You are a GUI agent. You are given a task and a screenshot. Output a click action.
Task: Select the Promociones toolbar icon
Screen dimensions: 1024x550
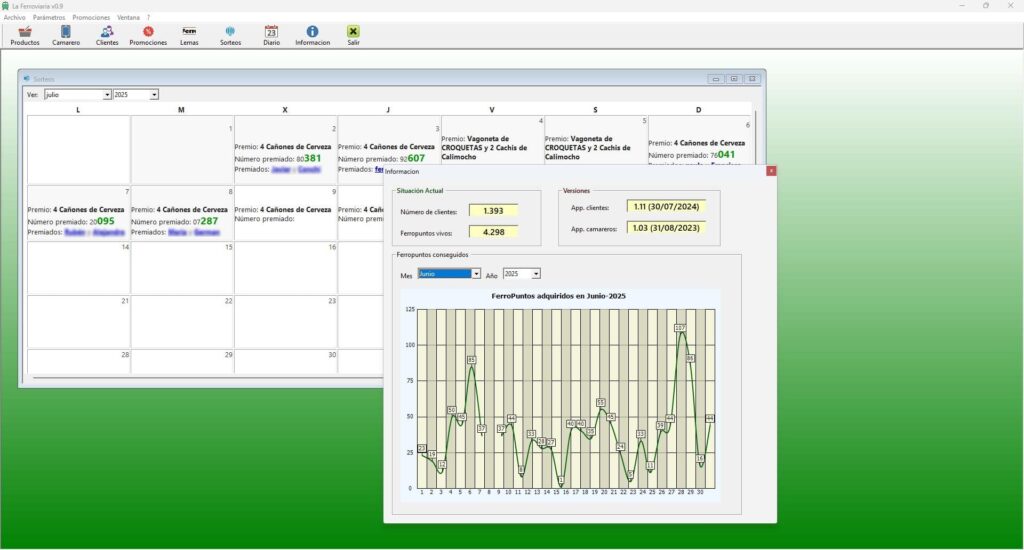pos(148,36)
